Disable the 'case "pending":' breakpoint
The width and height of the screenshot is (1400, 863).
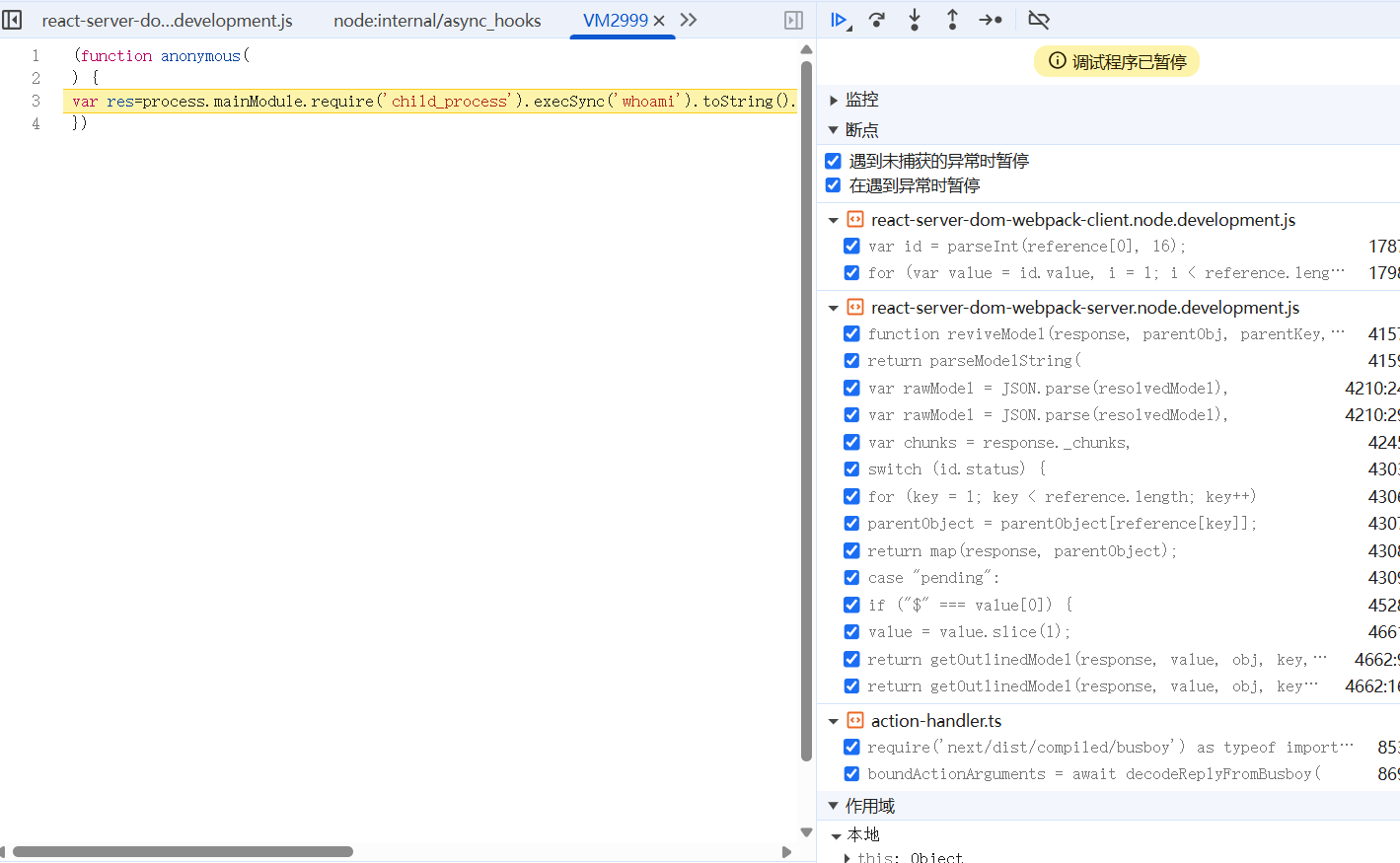coord(851,578)
